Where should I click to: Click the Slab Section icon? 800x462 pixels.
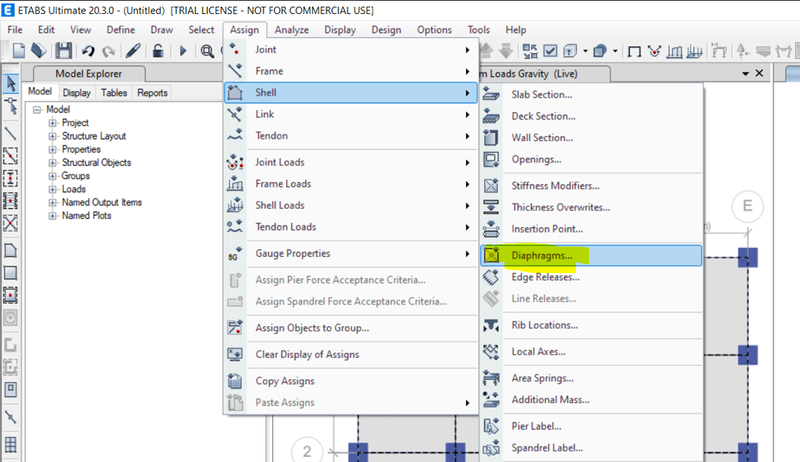pos(491,94)
